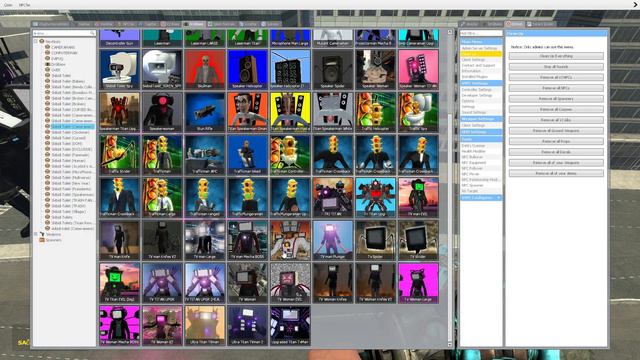This screenshot has height=360, width=640.
Task: Choose the Traffic Strider icon
Action: pos(120,155)
